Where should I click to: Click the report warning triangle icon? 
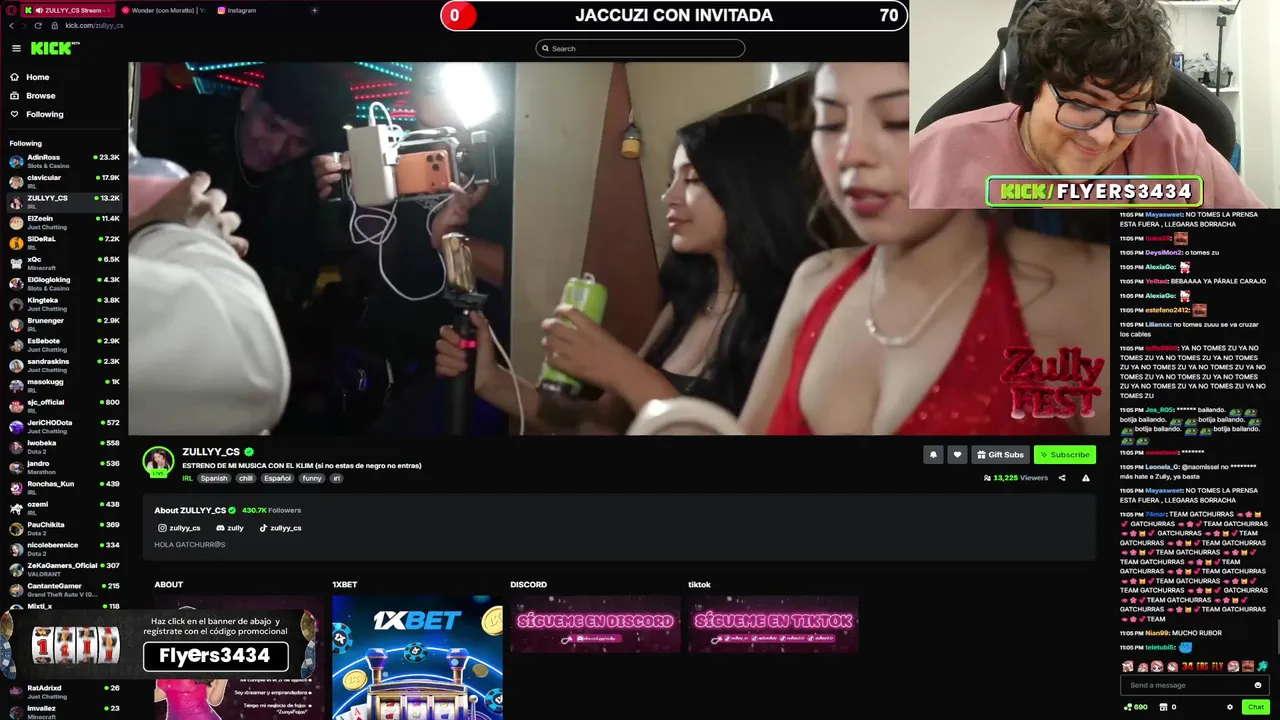tap(1086, 478)
